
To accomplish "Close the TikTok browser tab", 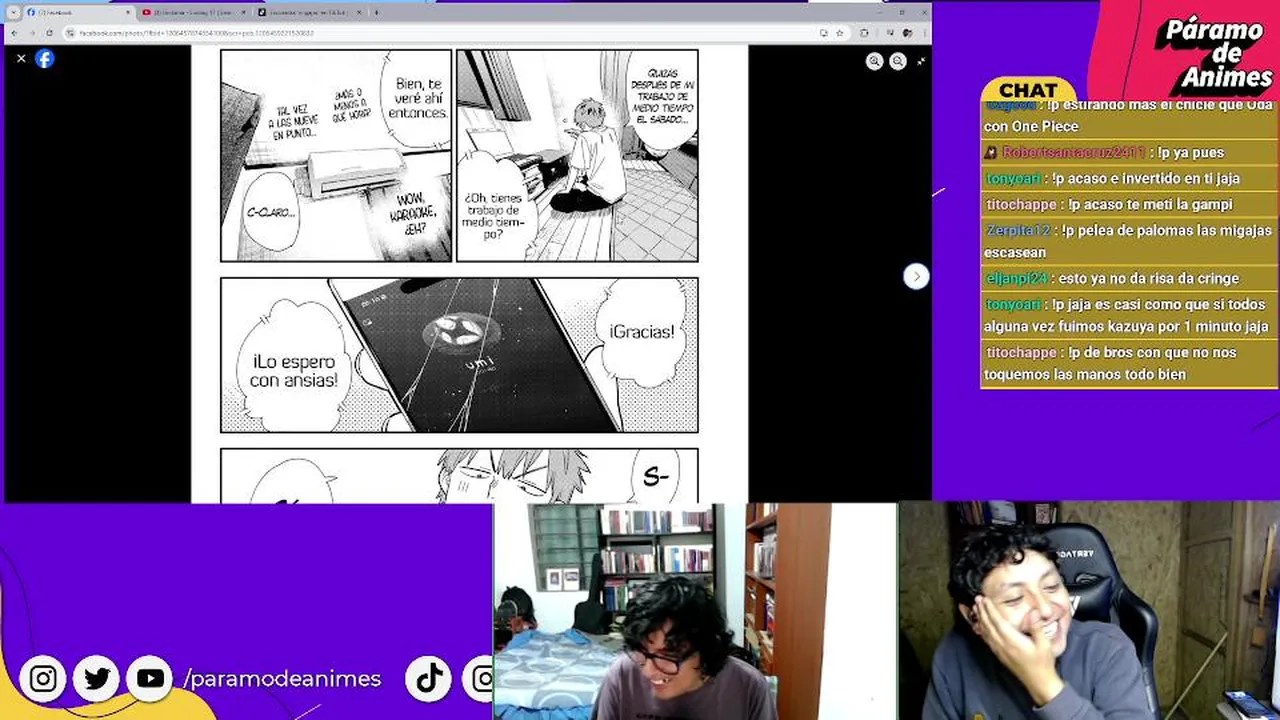I will click(358, 13).
